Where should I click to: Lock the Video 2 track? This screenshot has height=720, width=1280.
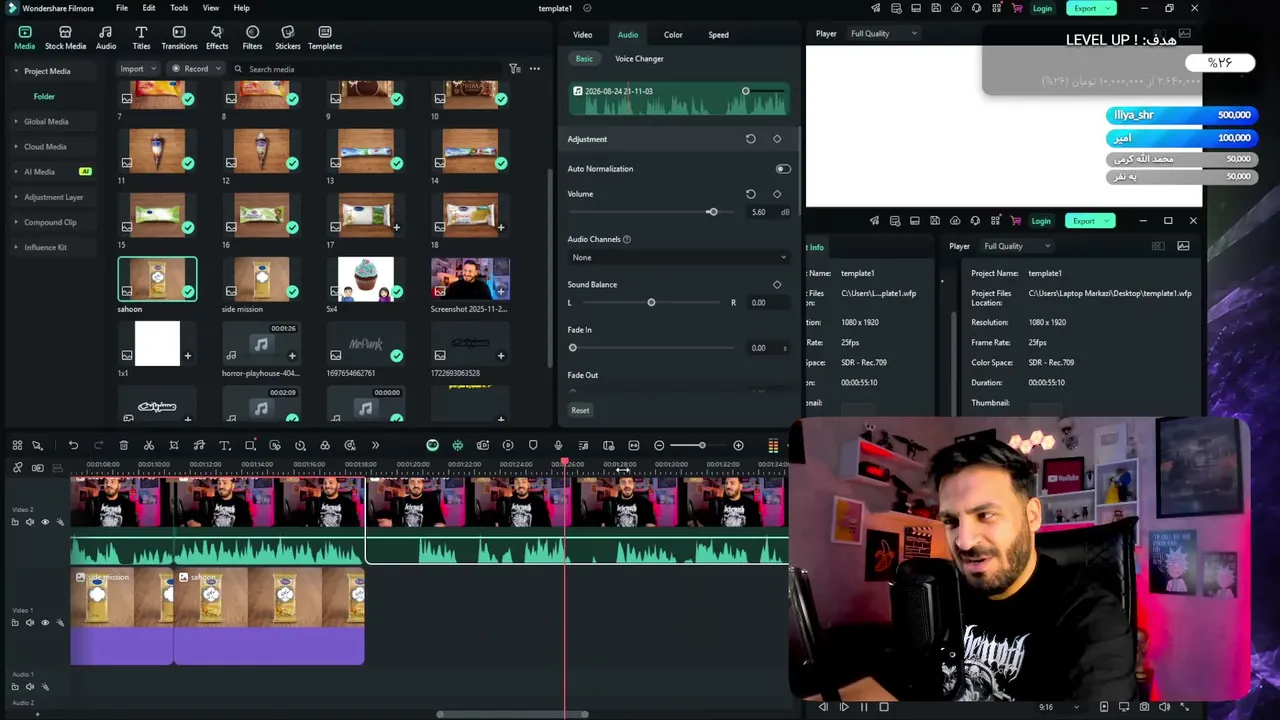click(15, 522)
